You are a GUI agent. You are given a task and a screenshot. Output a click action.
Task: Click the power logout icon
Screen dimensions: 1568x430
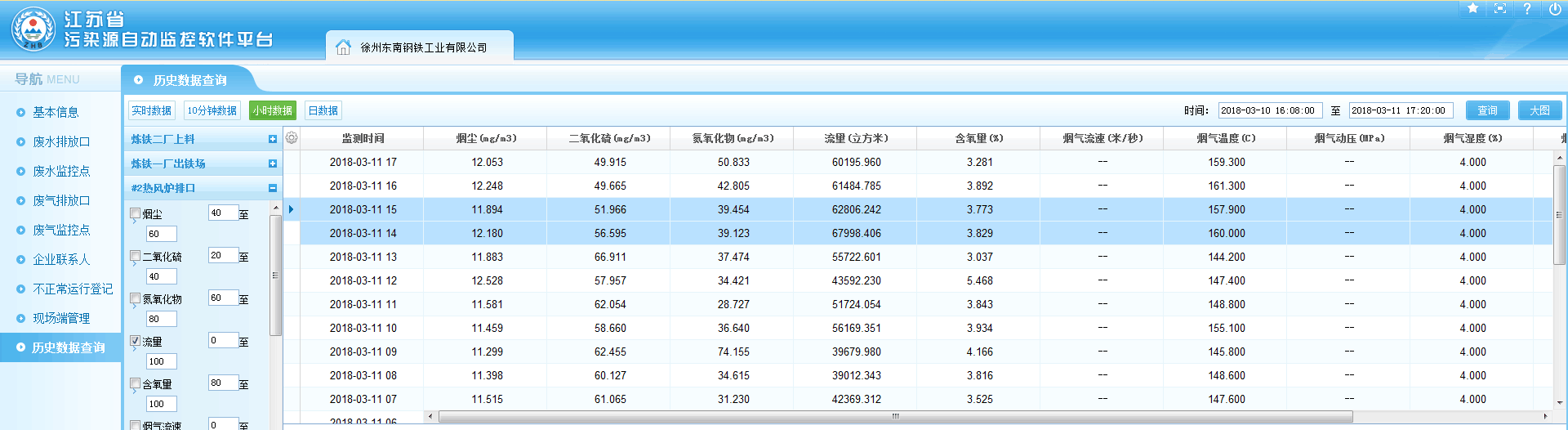(1555, 9)
